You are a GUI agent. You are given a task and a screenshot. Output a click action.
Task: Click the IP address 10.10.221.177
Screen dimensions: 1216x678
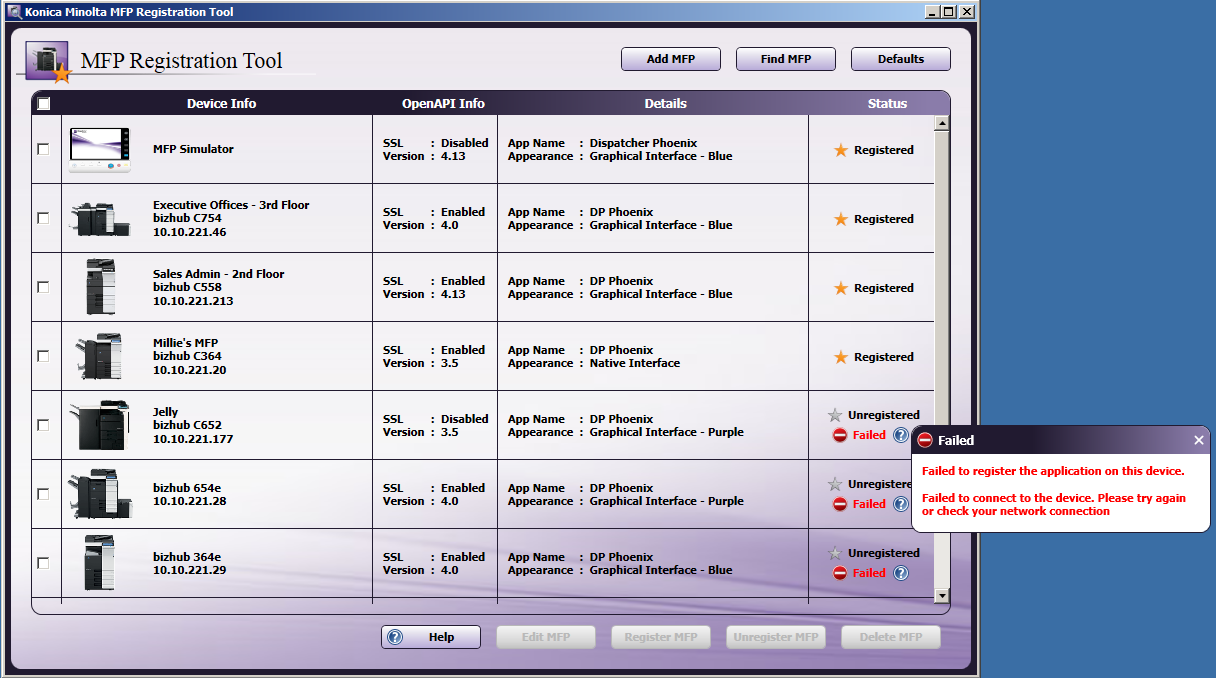193,438
